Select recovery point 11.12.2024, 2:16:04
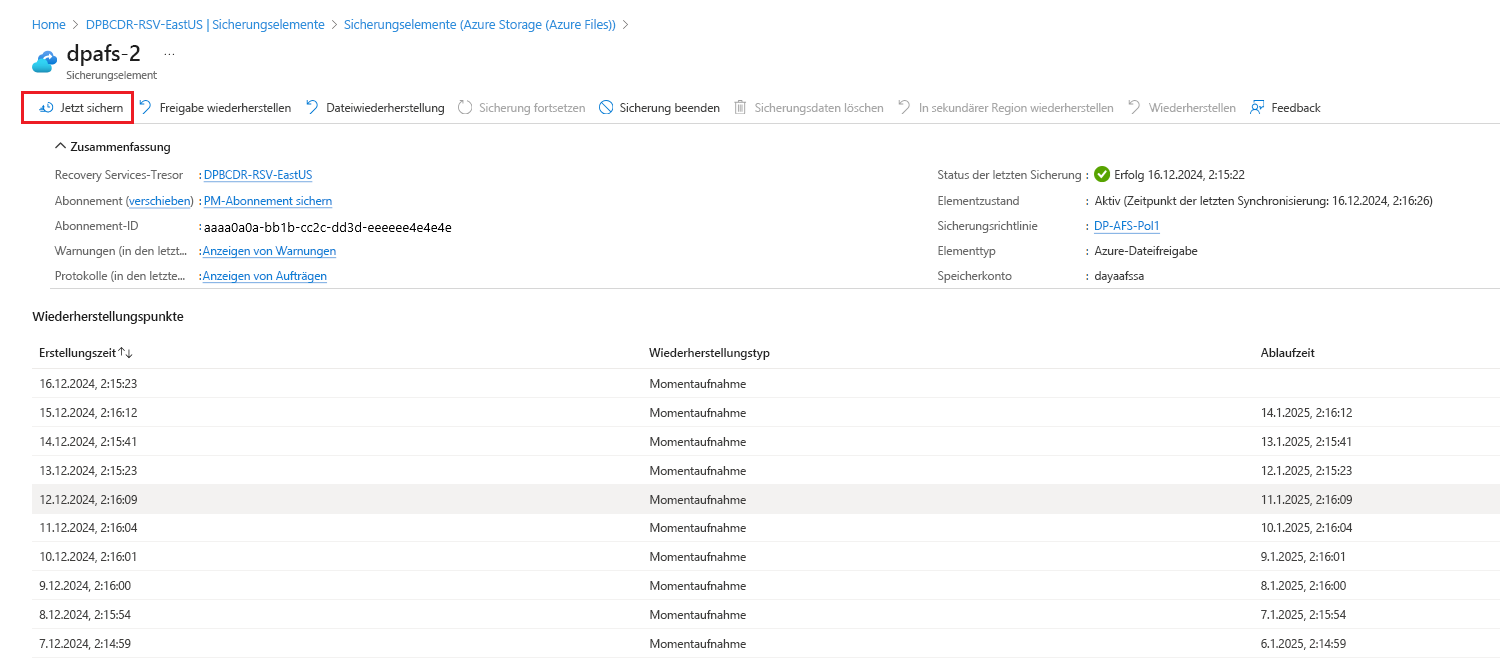This screenshot has height=672, width=1505. [766, 528]
